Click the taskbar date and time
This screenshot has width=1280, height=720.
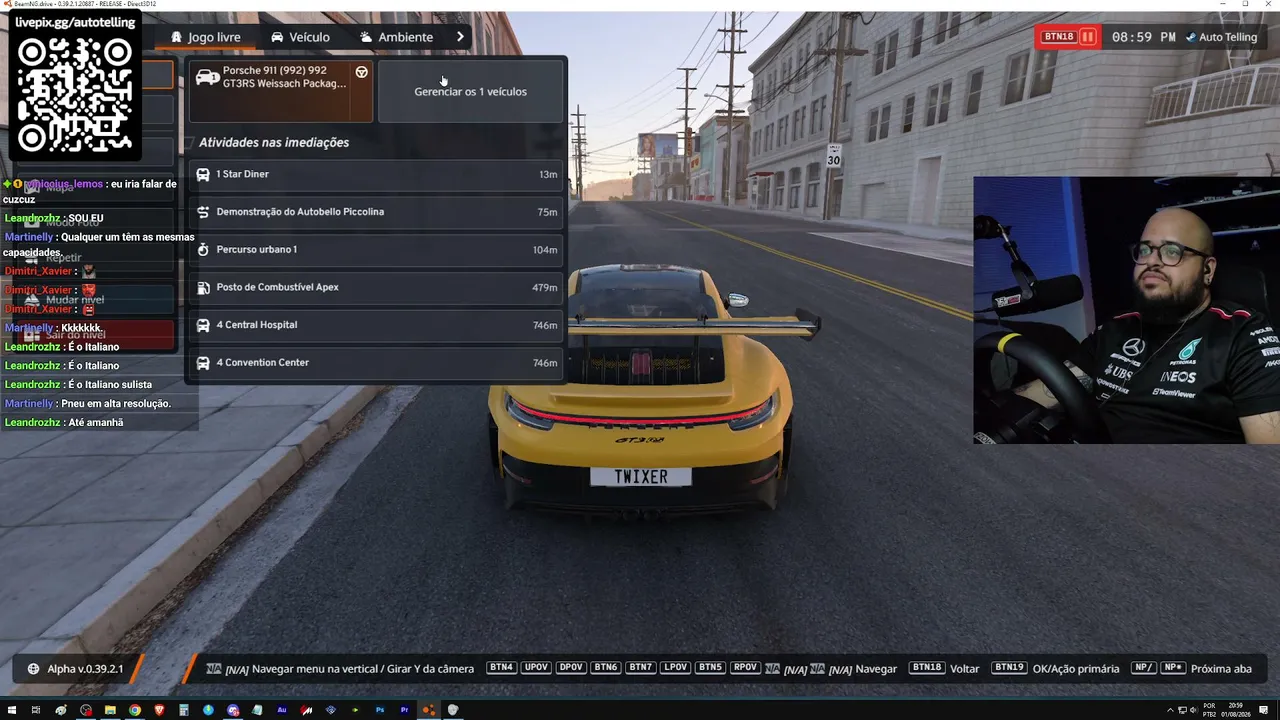coord(1236,710)
